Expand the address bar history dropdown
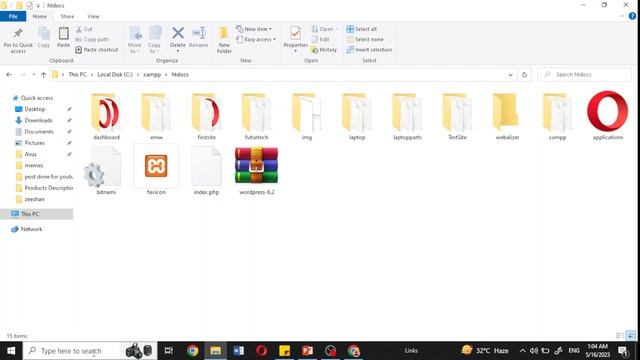Viewport: 640px width, 360px height. tap(510, 75)
